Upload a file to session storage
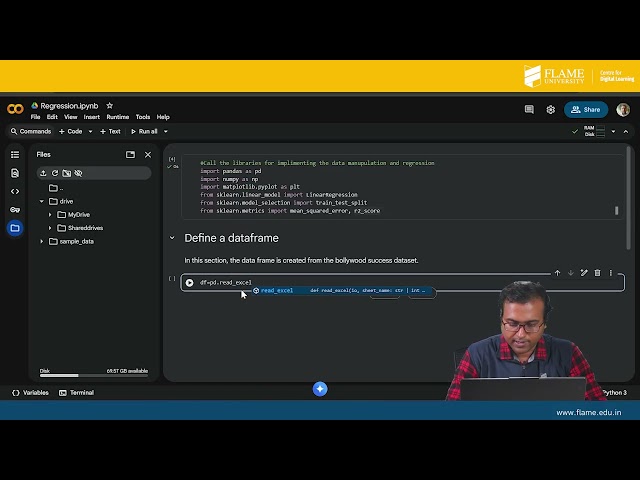640x480 pixels. point(43,173)
